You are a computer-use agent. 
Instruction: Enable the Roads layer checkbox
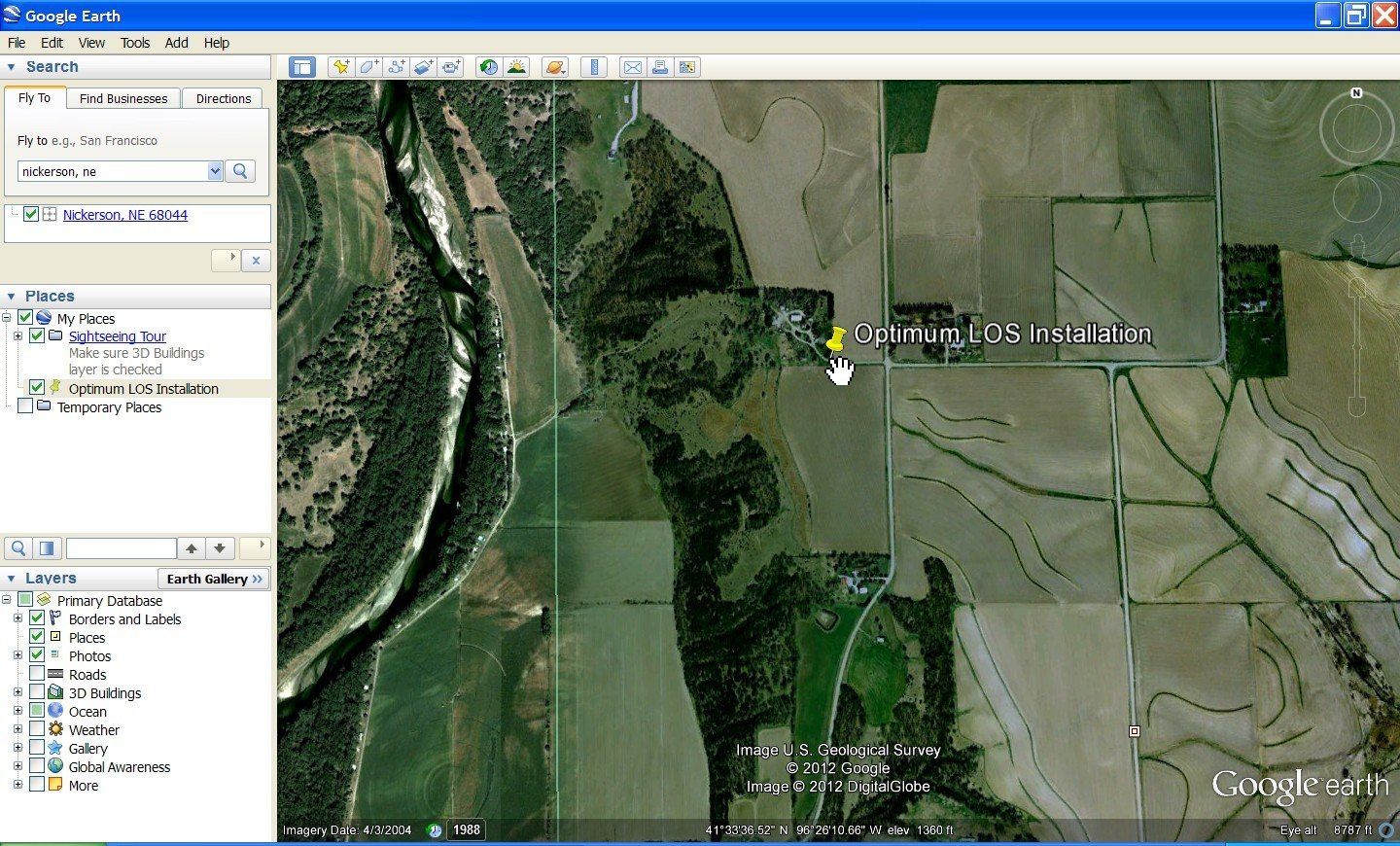tap(37, 674)
